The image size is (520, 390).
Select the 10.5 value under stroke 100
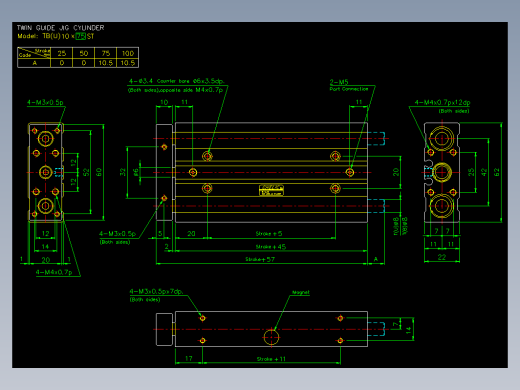pyautogui.click(x=128, y=63)
